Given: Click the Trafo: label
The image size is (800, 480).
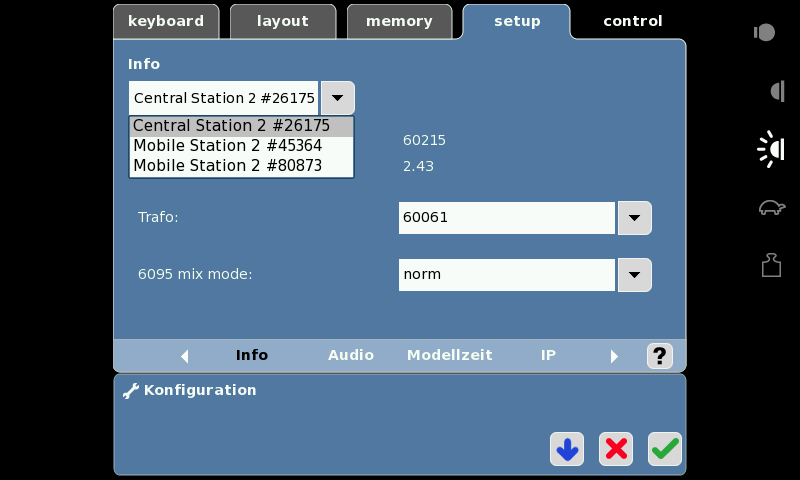Looking at the screenshot, I should coord(158,217).
